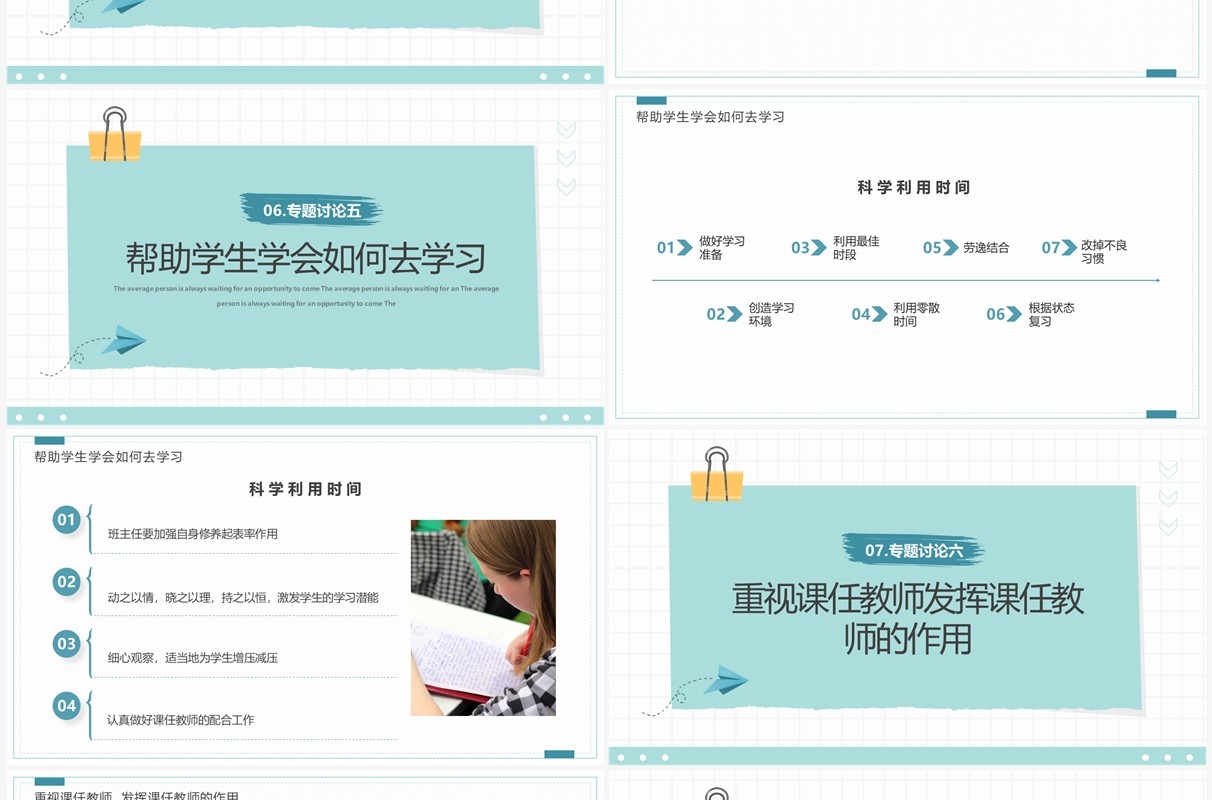Click the large title 帮助学生学会如何去学习 on the 06 slide
This screenshot has height=800, width=1212.
click(306, 258)
